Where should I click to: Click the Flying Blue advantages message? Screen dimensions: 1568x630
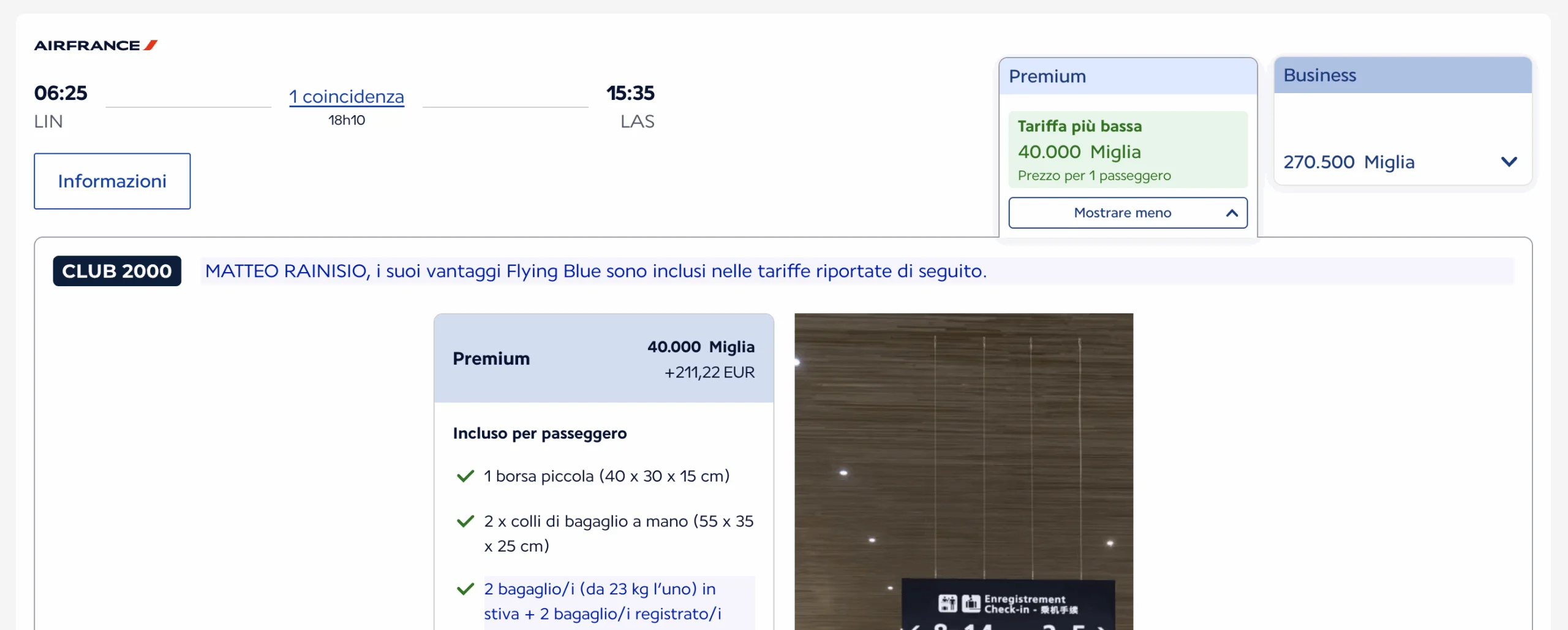coord(595,271)
